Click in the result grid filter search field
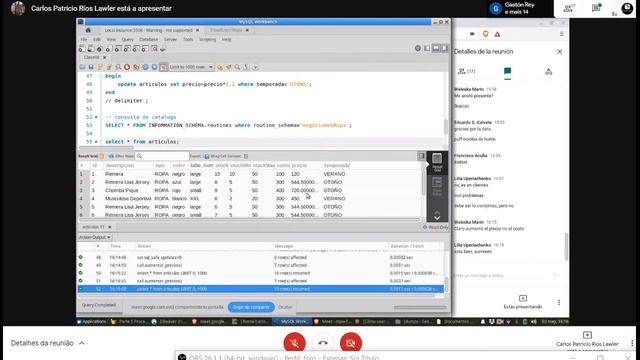Screen dimensions: 640x360 point(162,156)
